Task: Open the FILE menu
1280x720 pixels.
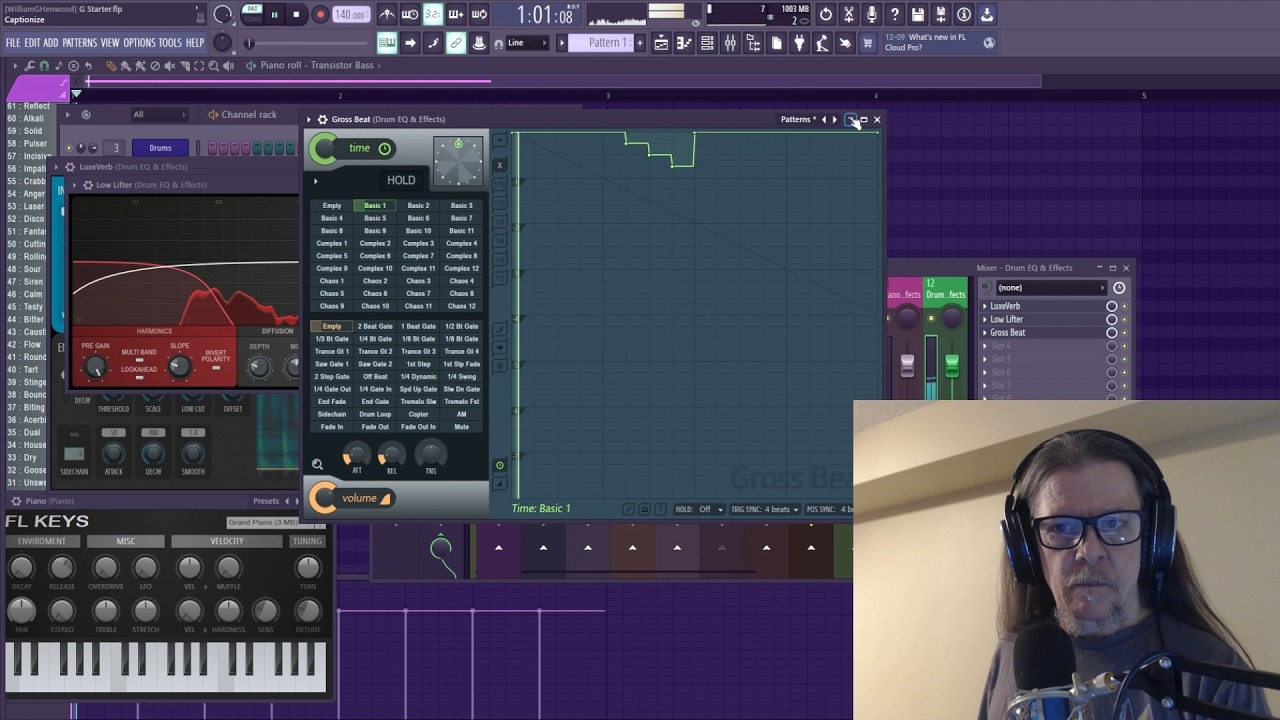Action: (13, 43)
